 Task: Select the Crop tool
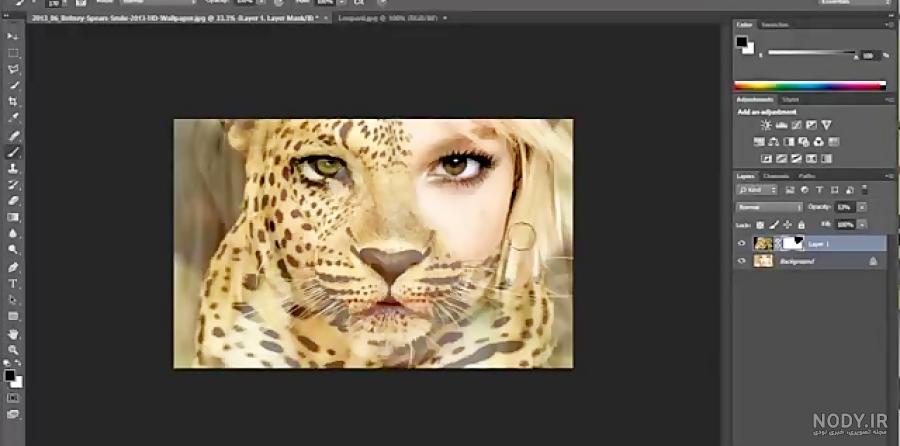point(13,102)
